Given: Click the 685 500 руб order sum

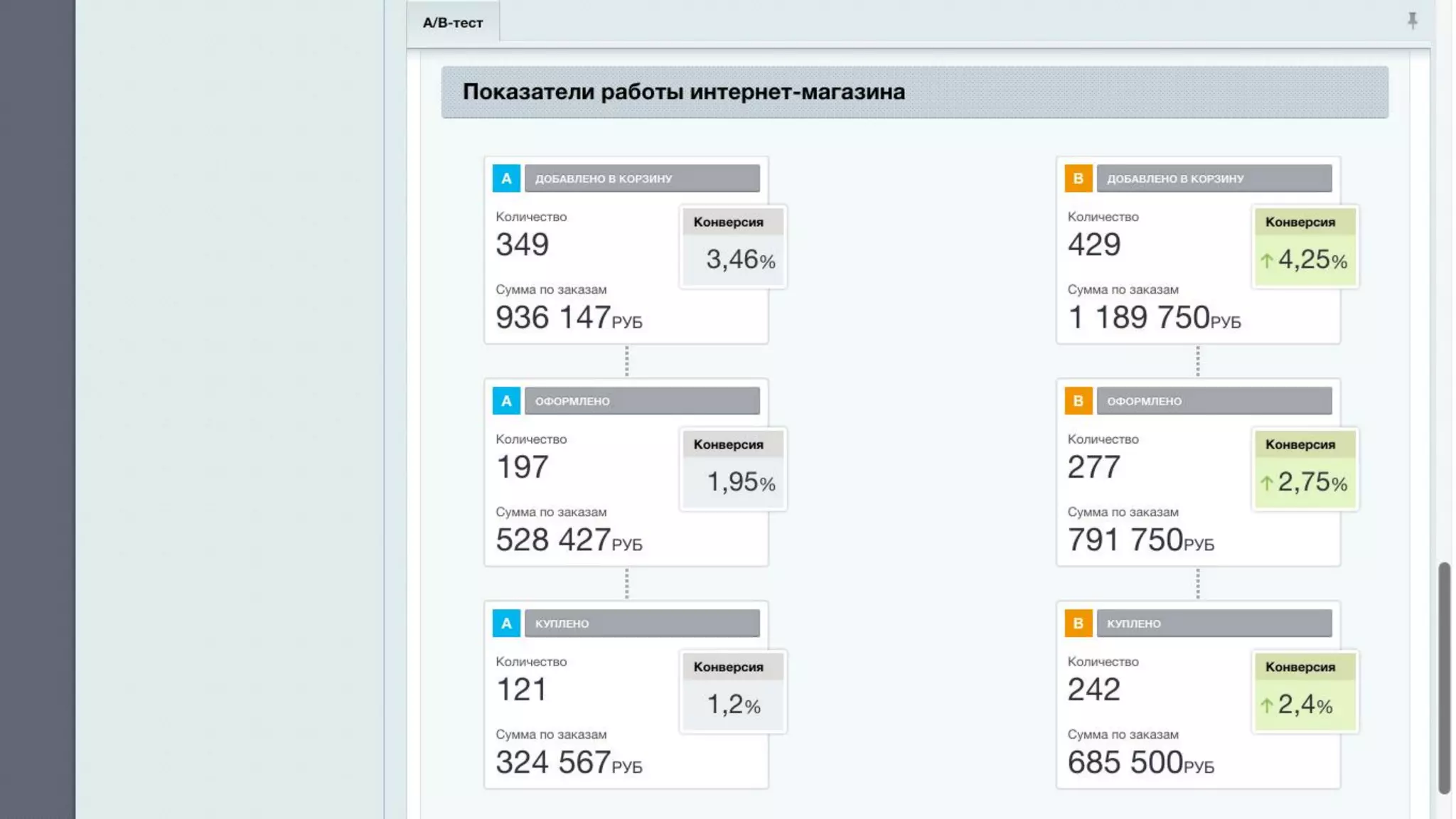Looking at the screenshot, I should tap(1140, 762).
